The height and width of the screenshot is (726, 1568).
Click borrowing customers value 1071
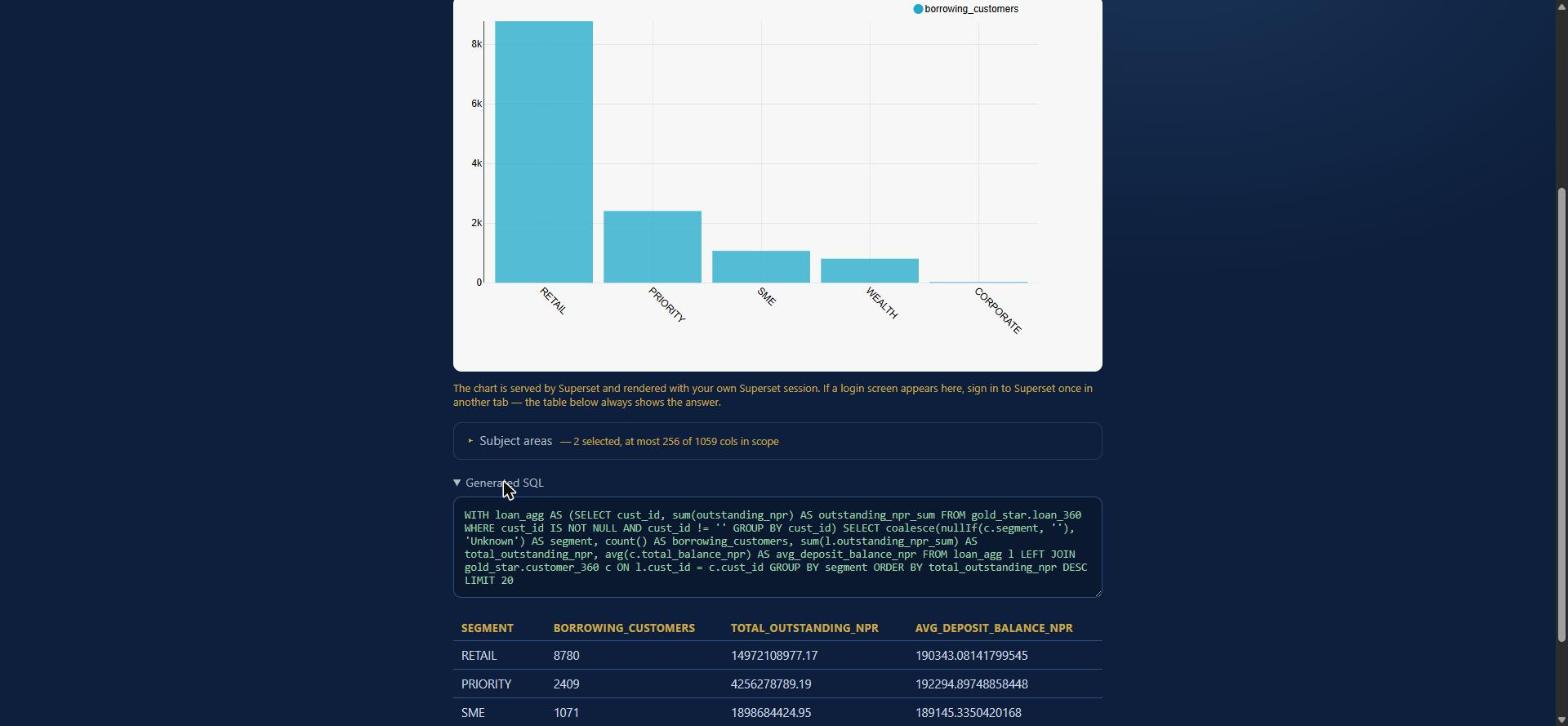pos(566,713)
